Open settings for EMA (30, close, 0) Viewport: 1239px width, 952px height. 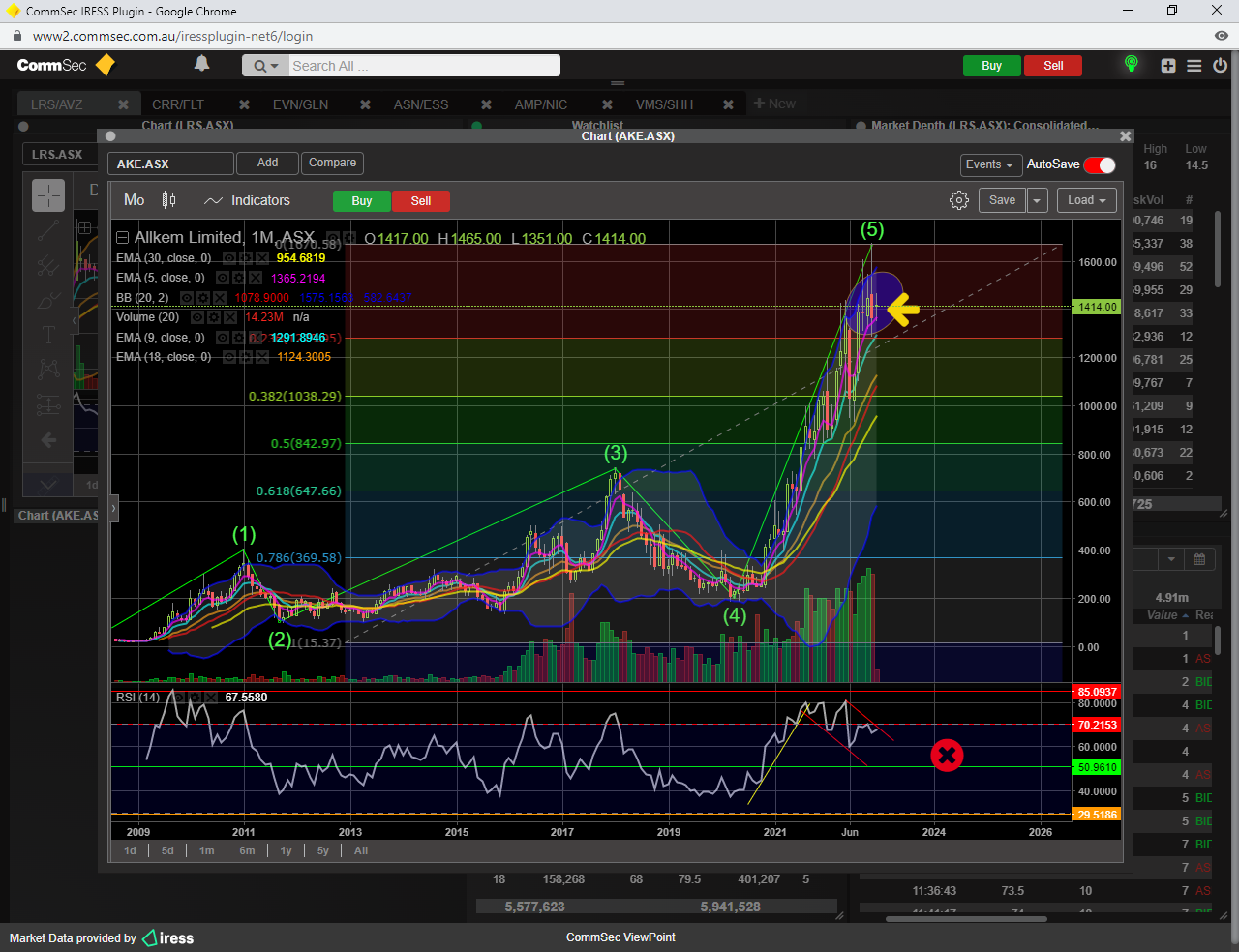pos(246,258)
